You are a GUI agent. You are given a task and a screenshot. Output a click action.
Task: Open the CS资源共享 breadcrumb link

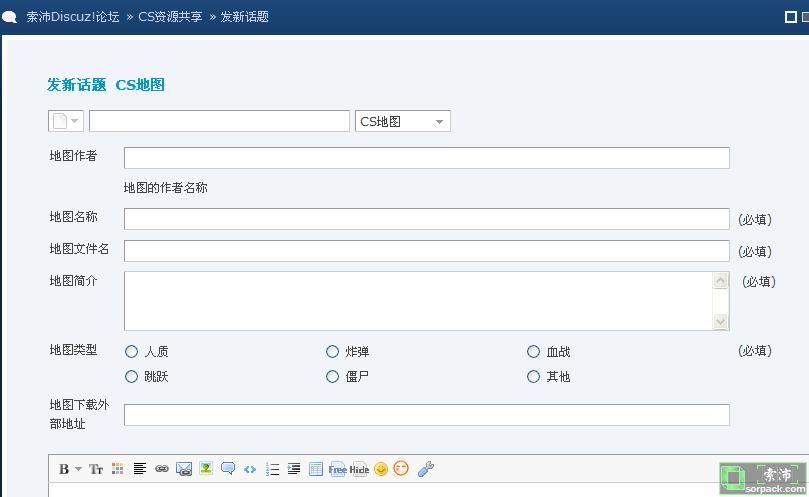click(x=170, y=17)
